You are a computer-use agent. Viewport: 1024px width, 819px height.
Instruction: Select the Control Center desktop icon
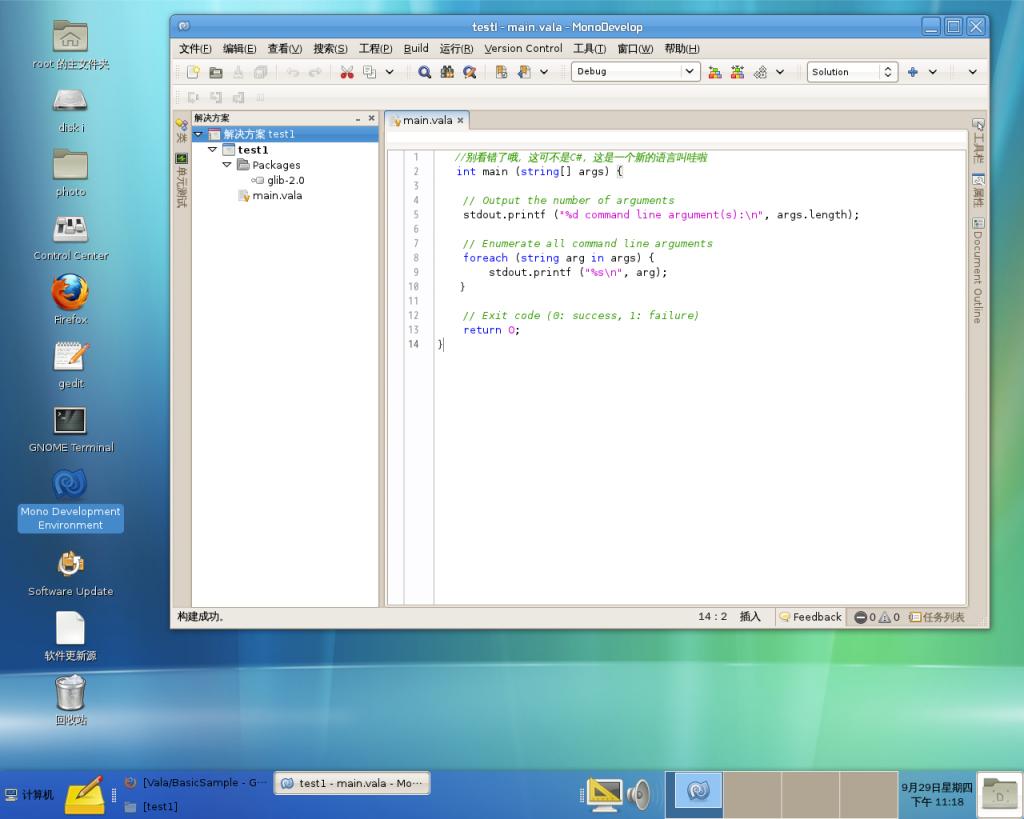tap(71, 236)
